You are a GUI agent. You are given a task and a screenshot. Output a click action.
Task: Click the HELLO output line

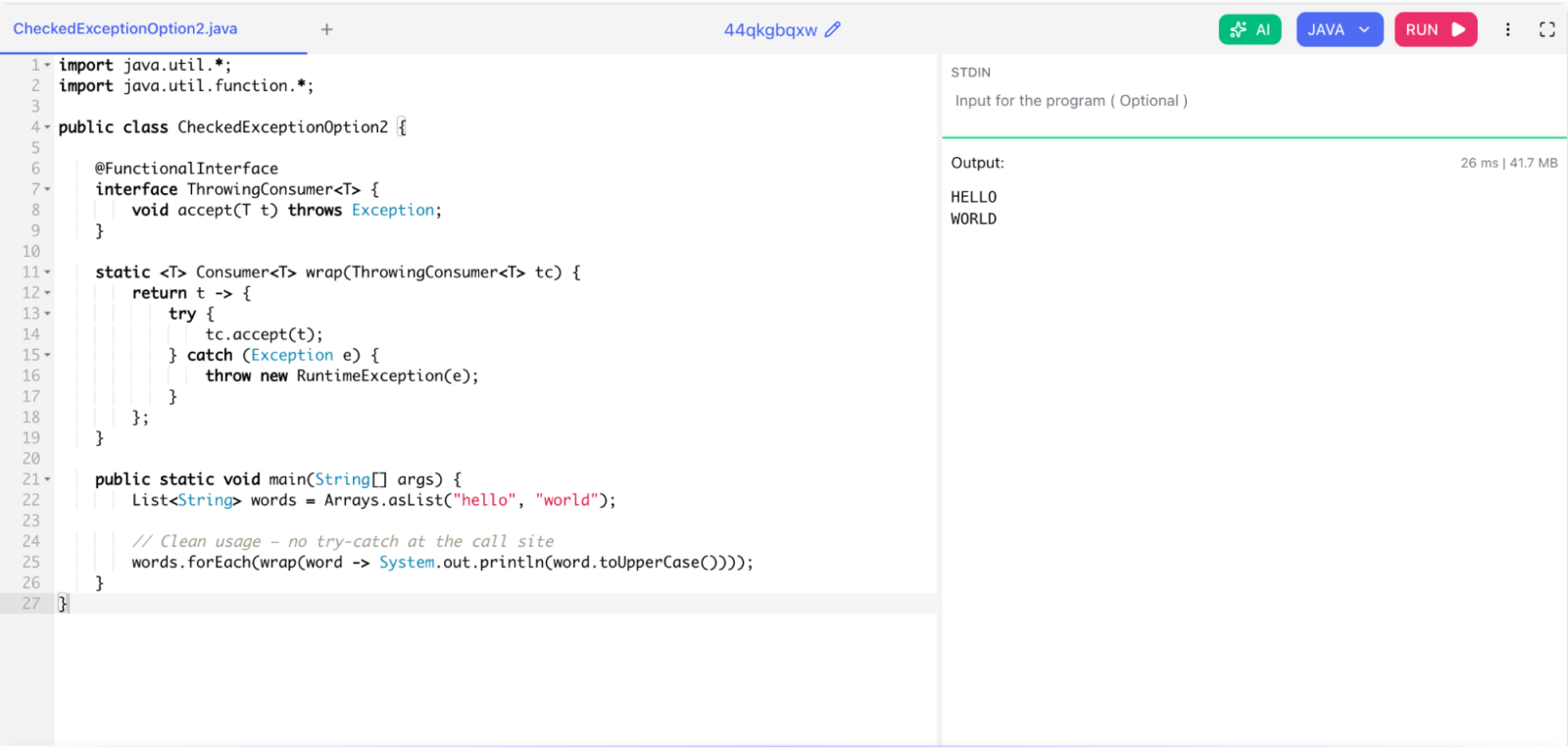[973, 197]
